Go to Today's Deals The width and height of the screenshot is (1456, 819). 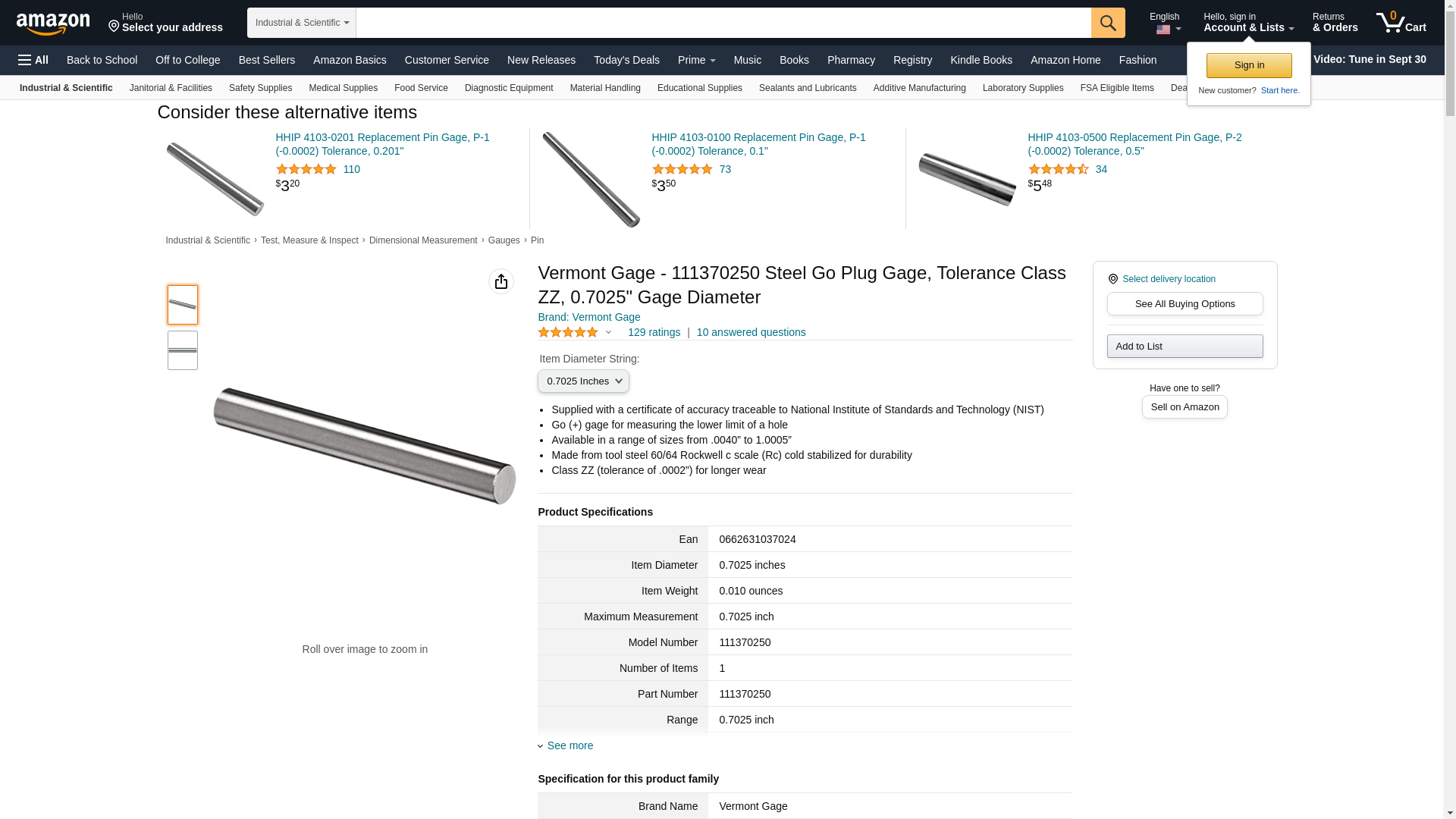coord(626,60)
